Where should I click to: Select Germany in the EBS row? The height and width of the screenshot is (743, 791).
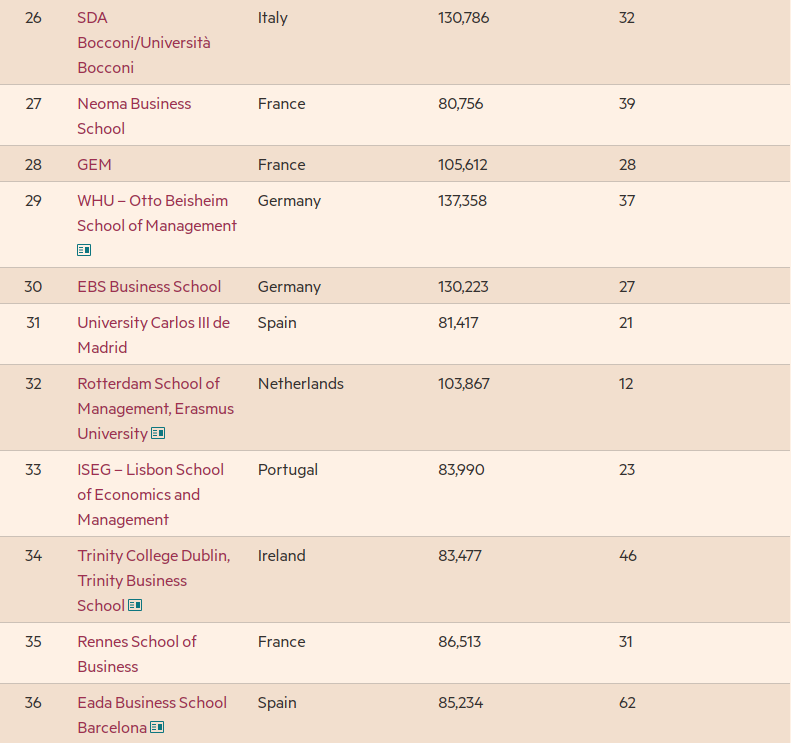click(x=289, y=287)
